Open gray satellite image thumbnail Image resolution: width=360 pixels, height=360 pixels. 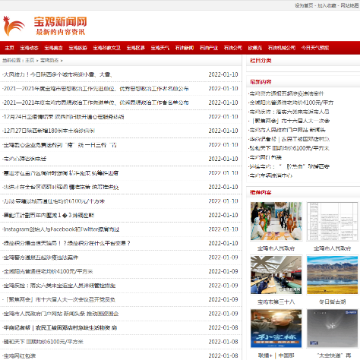click(333, 329)
